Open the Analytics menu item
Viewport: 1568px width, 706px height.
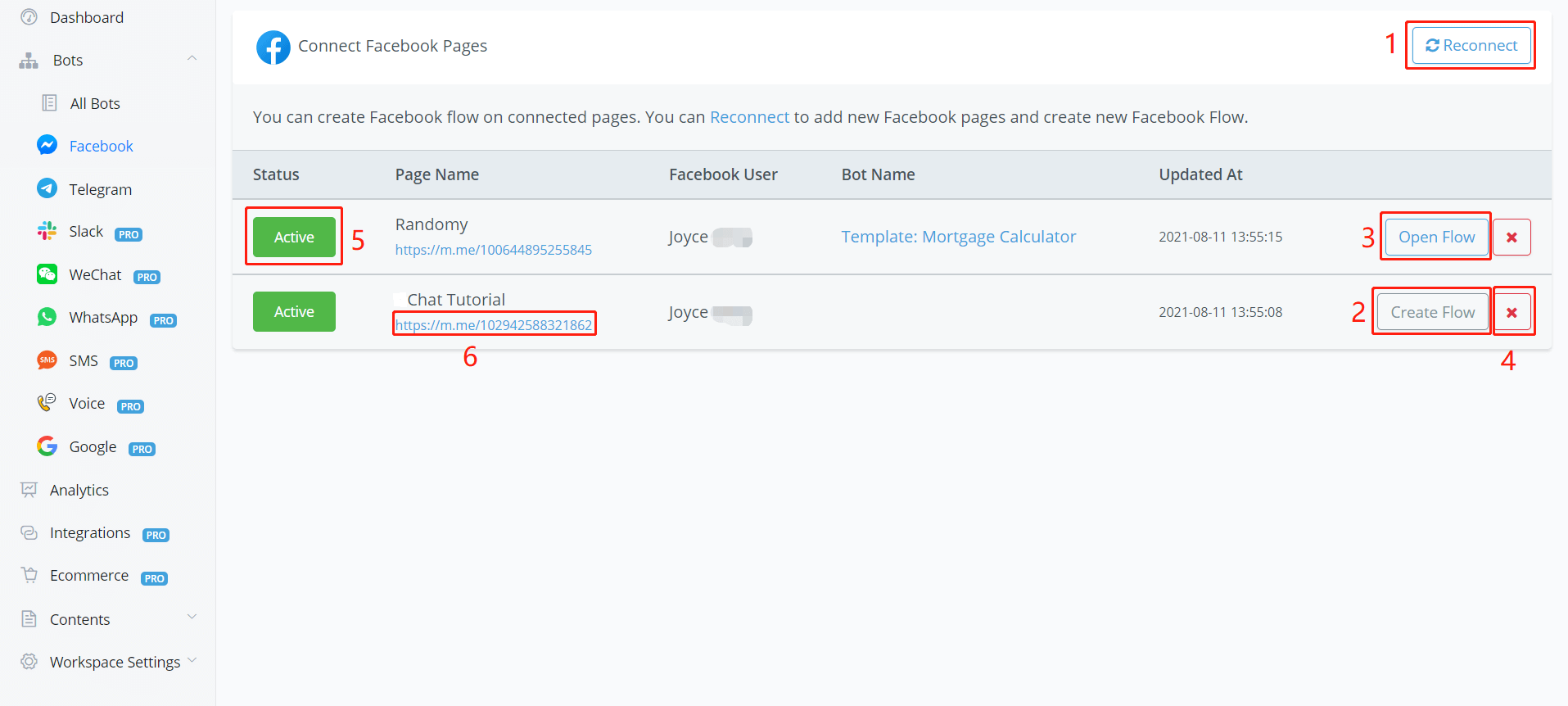[79, 490]
